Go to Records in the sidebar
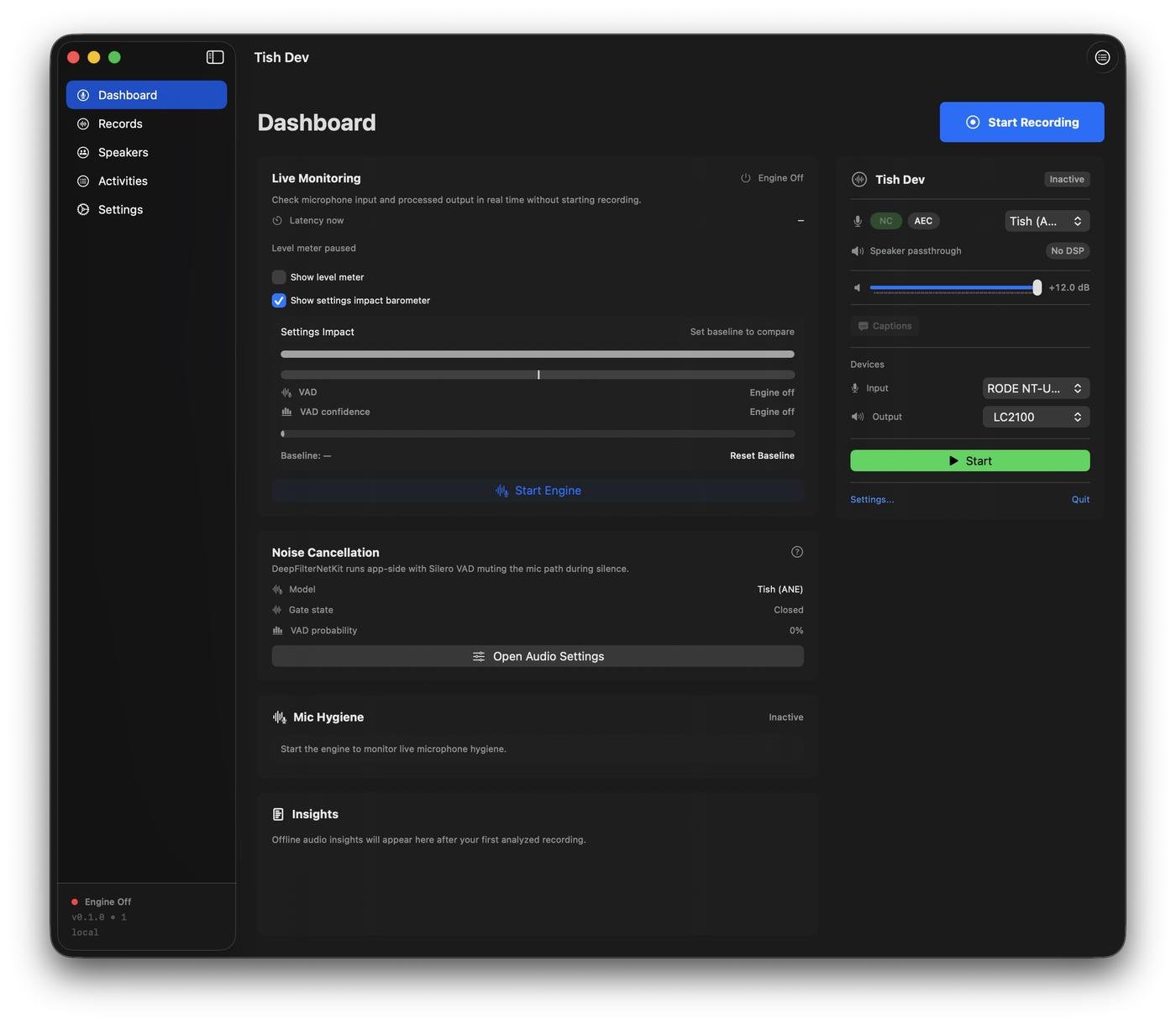 click(120, 124)
